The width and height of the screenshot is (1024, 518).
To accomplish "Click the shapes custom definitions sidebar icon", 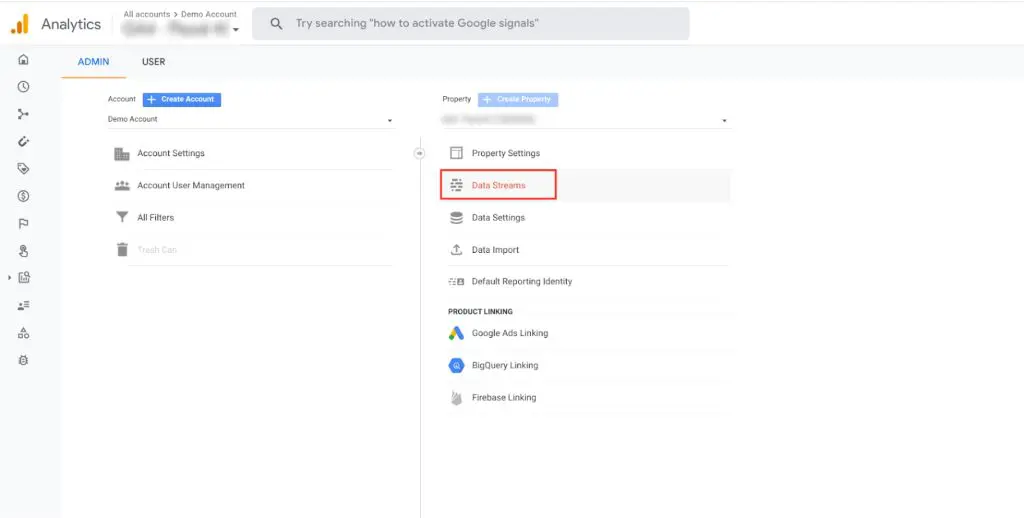I will pos(24,333).
